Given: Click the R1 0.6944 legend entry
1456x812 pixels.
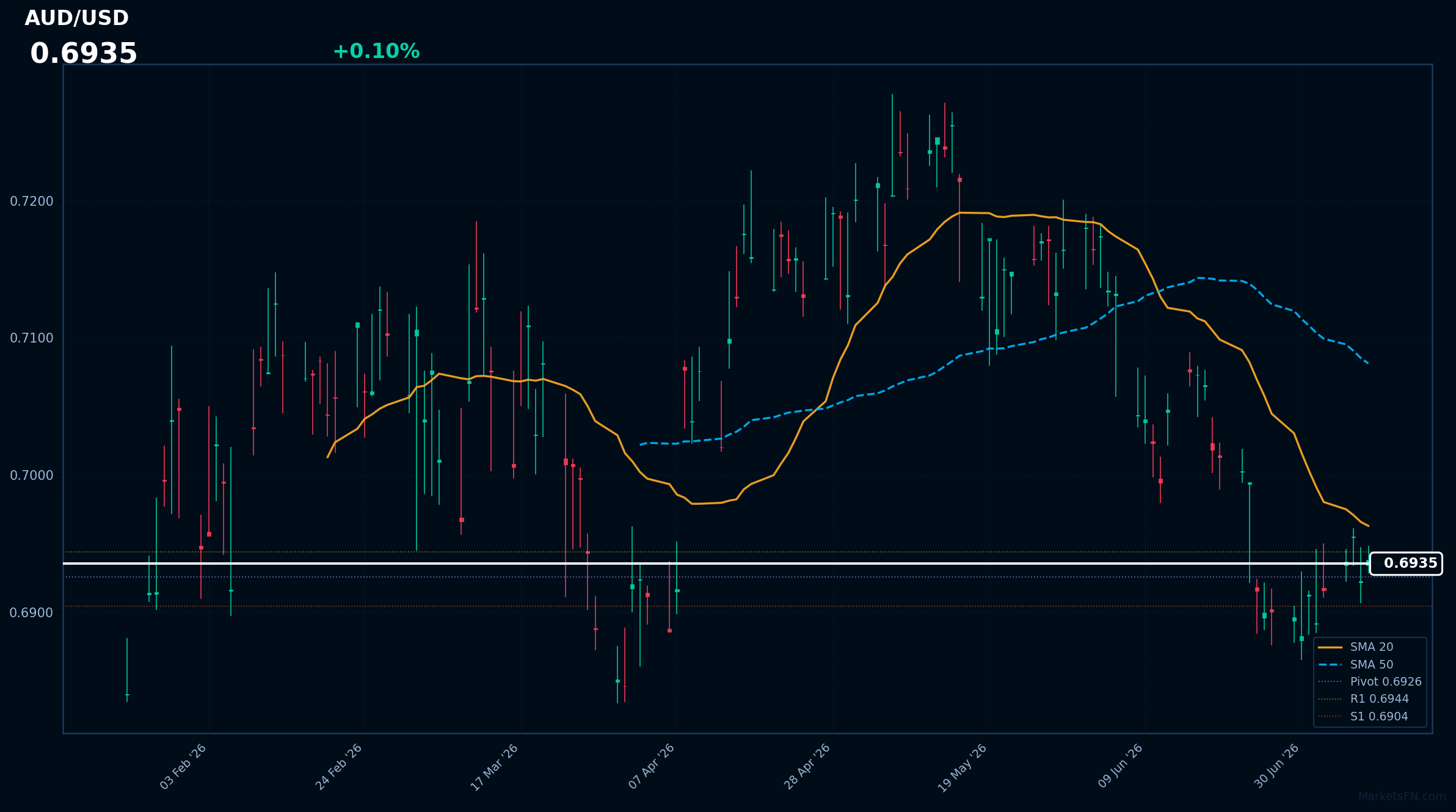Looking at the screenshot, I should [x=1363, y=699].
